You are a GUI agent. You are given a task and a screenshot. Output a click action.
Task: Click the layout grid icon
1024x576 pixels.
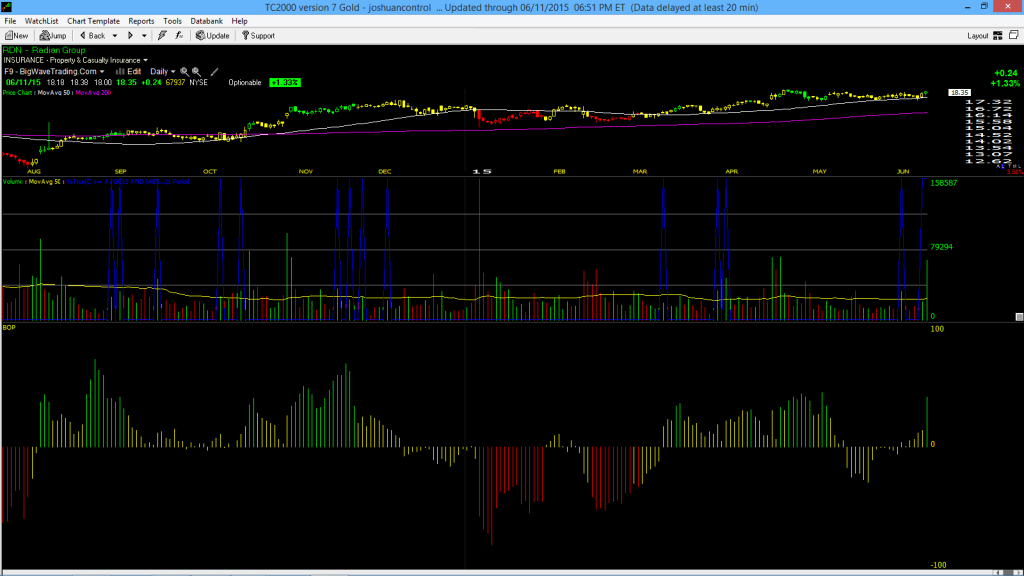click(998, 36)
